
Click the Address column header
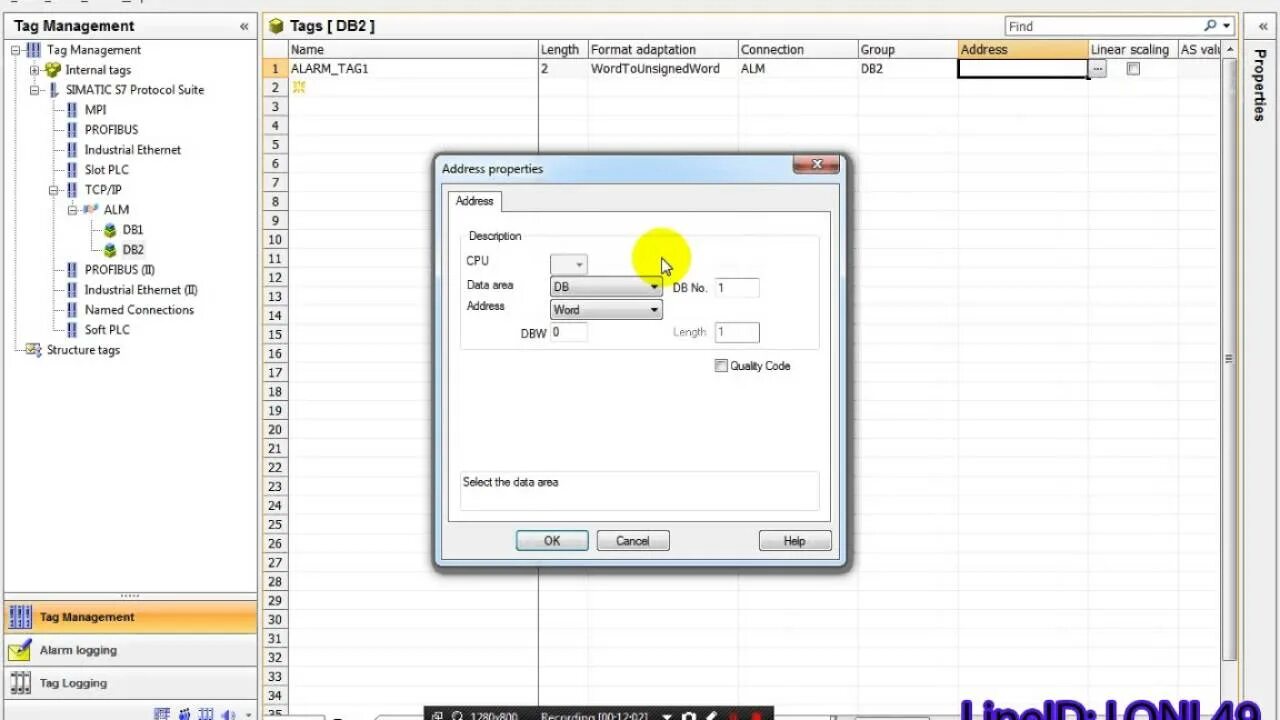click(1023, 49)
